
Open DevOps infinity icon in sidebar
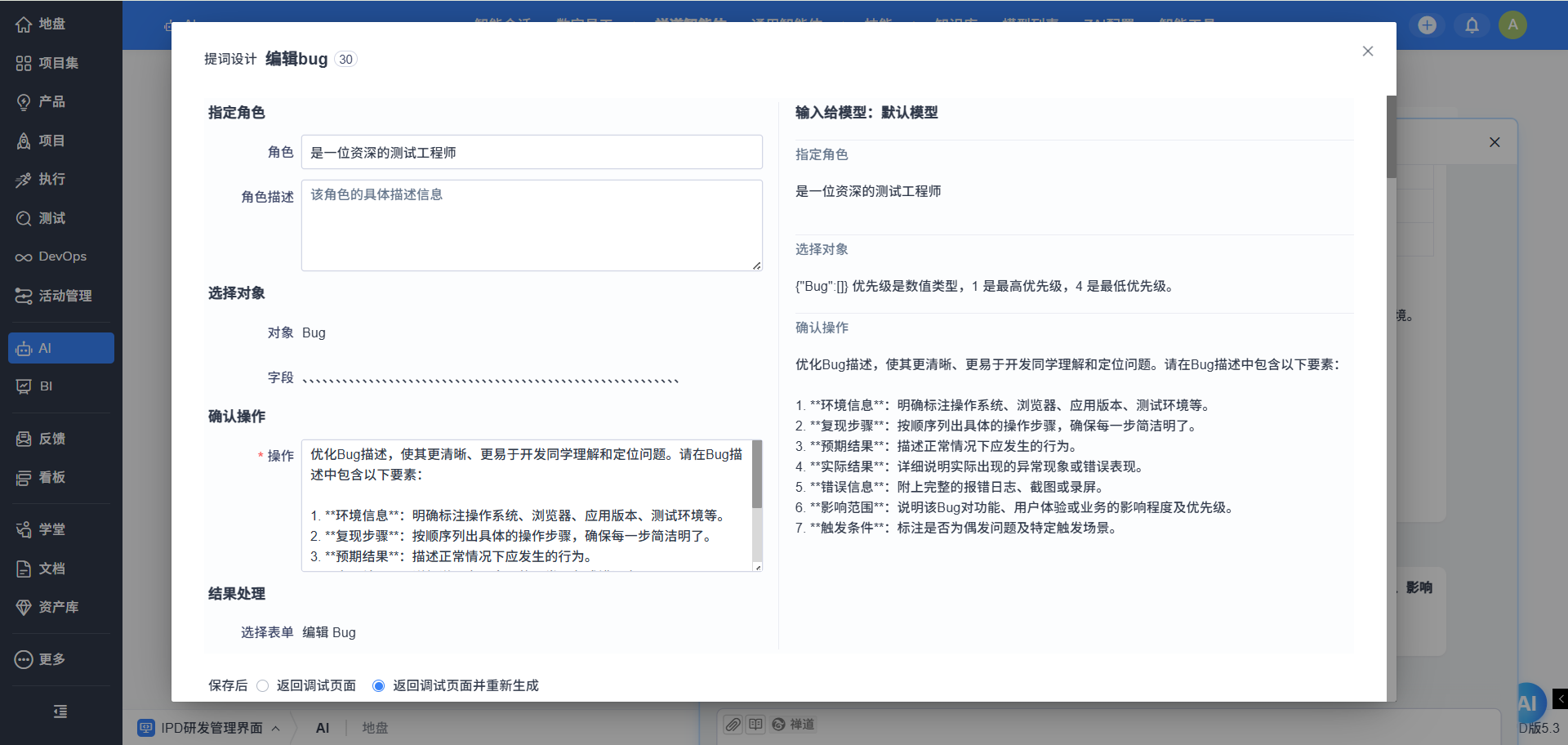click(24, 257)
